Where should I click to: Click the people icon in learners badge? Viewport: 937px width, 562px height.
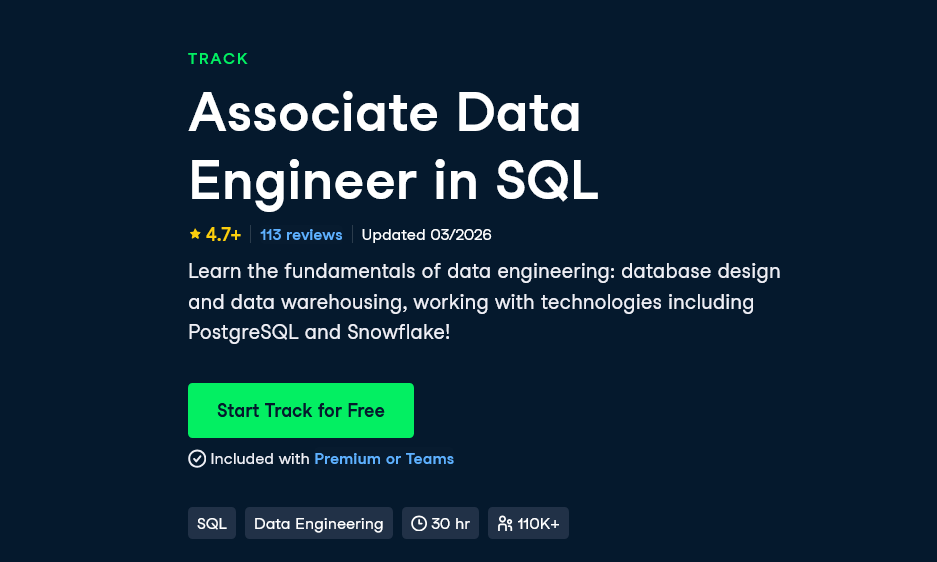tap(505, 524)
